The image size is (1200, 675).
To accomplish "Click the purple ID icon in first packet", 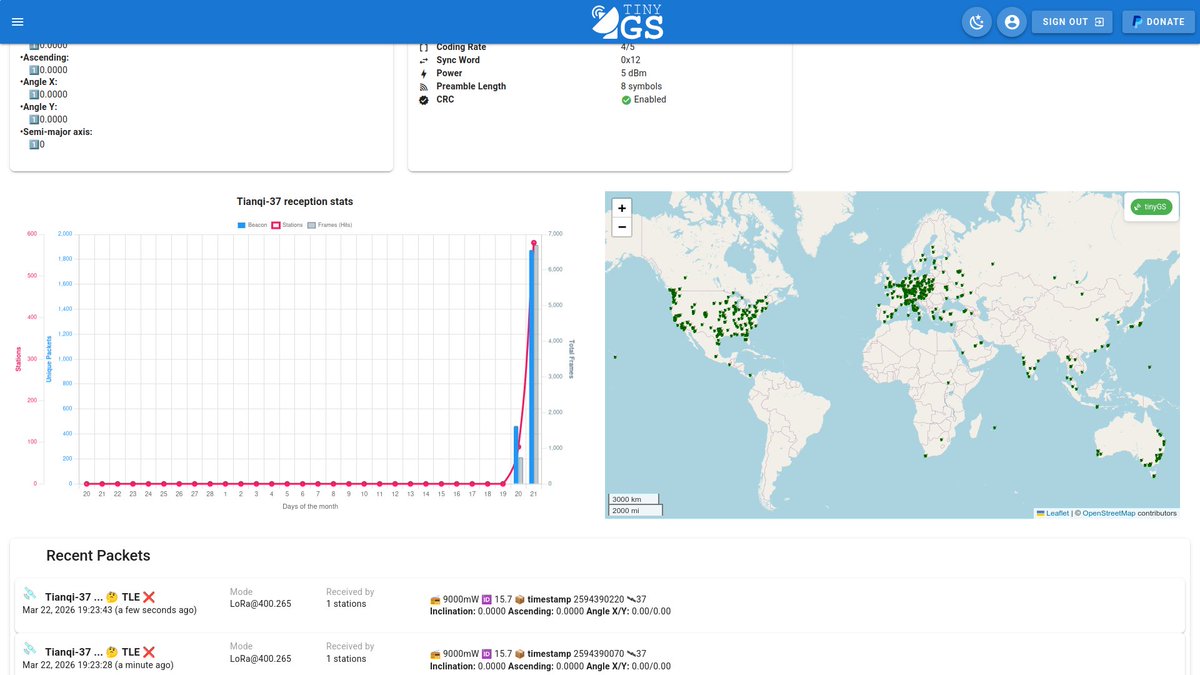I will (x=487, y=599).
